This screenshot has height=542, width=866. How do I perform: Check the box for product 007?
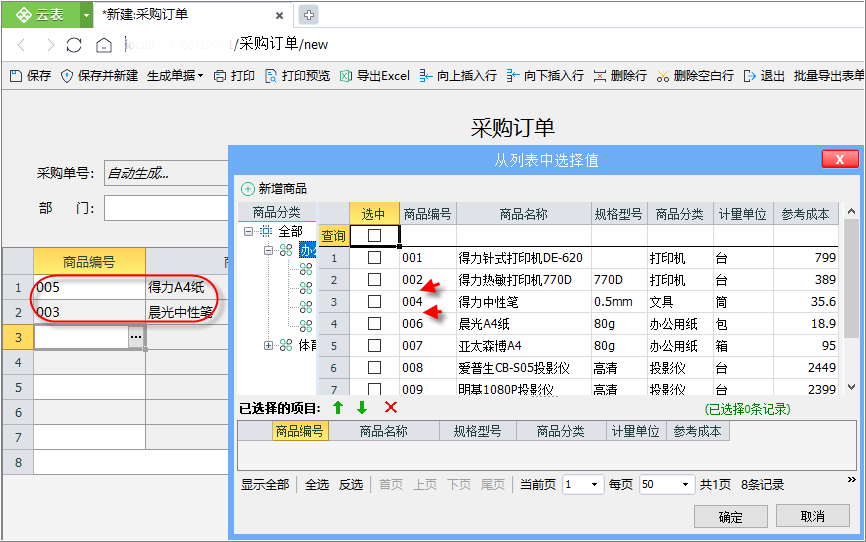click(x=374, y=345)
